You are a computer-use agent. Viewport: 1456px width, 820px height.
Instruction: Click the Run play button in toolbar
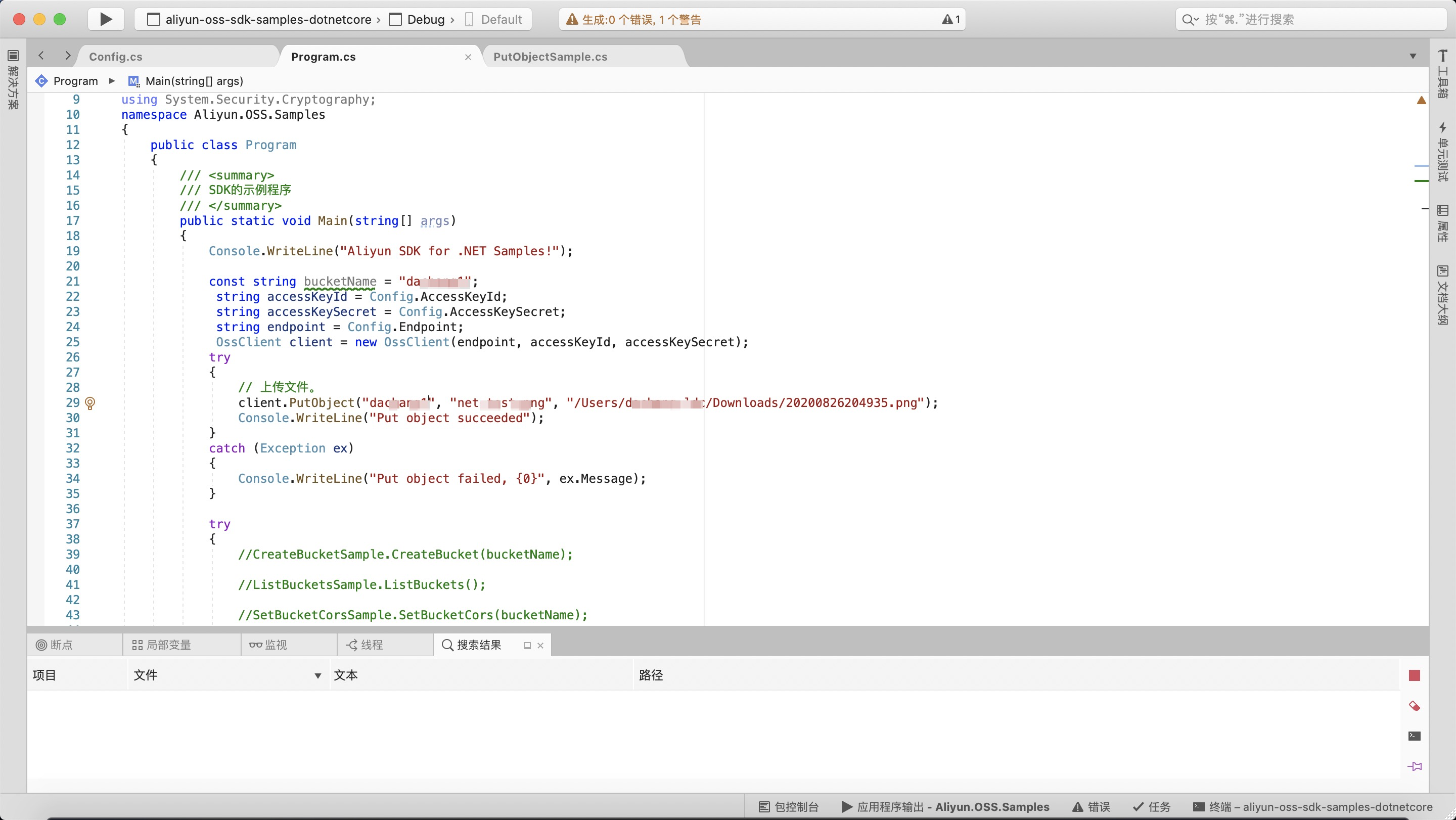pyautogui.click(x=106, y=19)
